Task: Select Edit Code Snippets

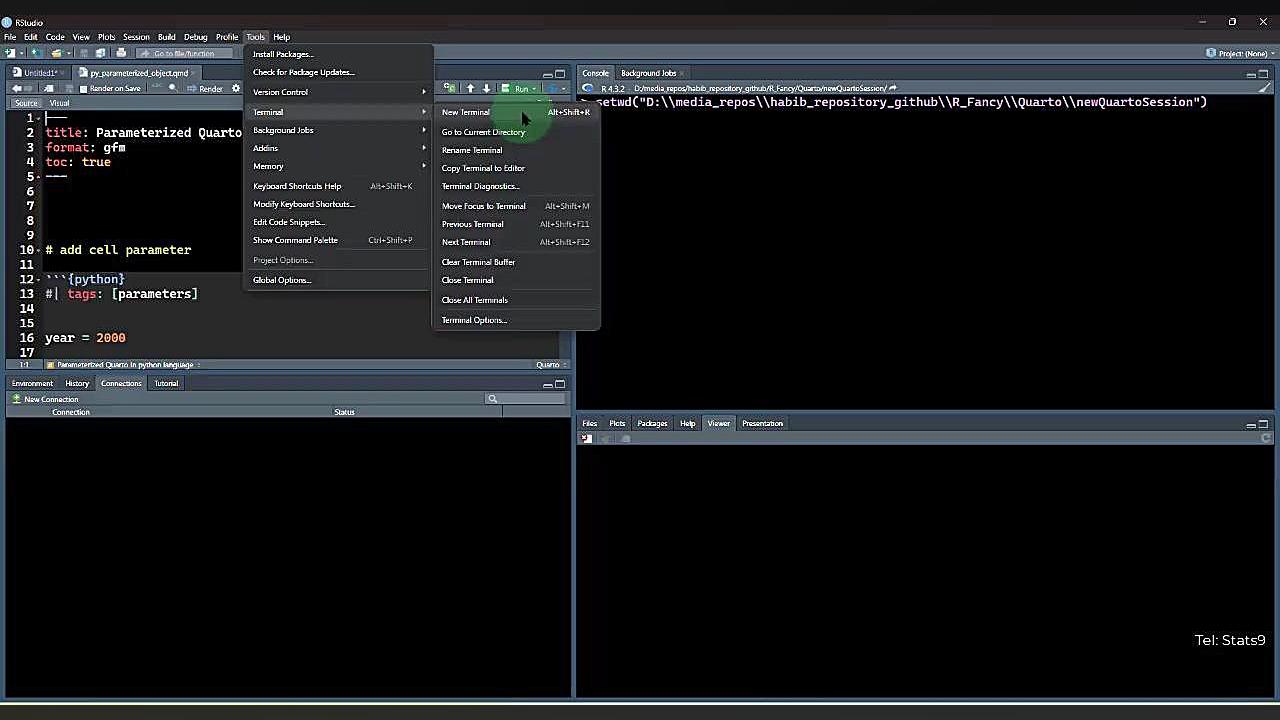Action: coord(339,222)
